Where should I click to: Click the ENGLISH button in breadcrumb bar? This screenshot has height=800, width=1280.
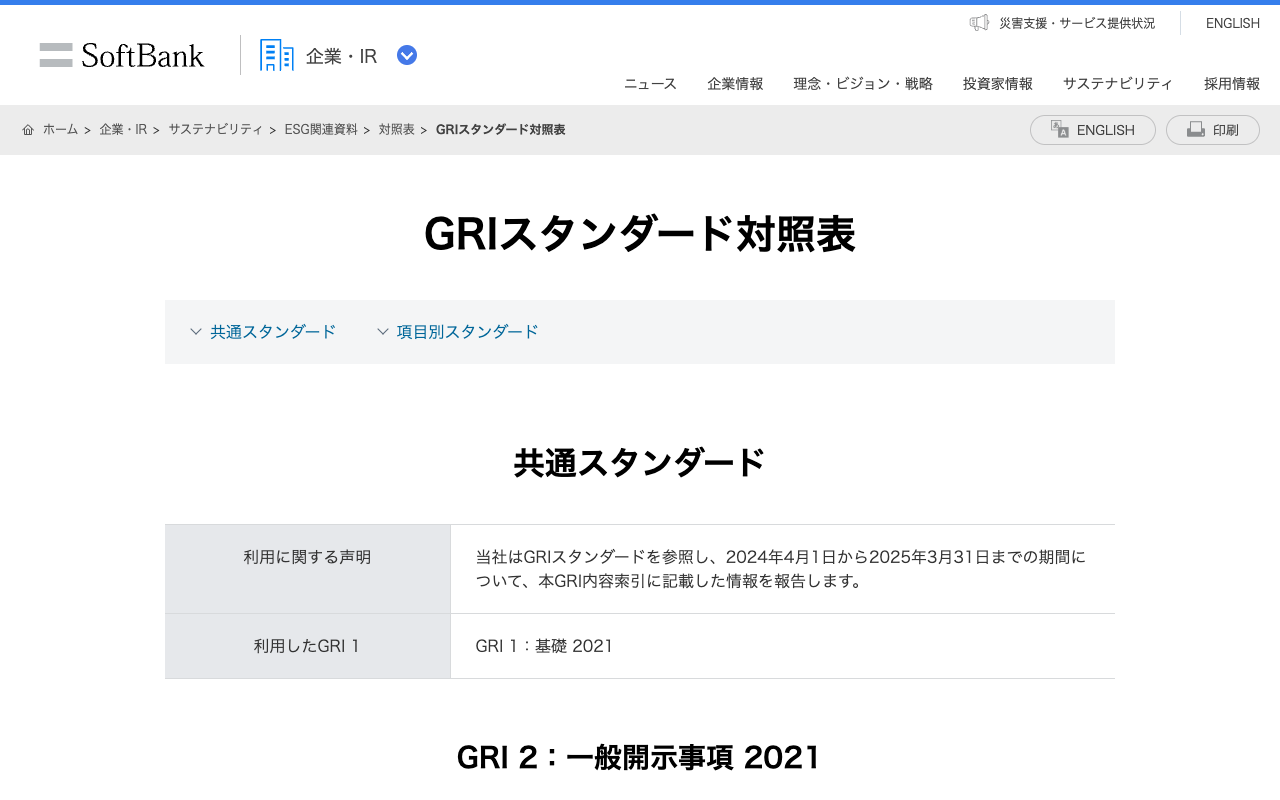[1093, 130]
